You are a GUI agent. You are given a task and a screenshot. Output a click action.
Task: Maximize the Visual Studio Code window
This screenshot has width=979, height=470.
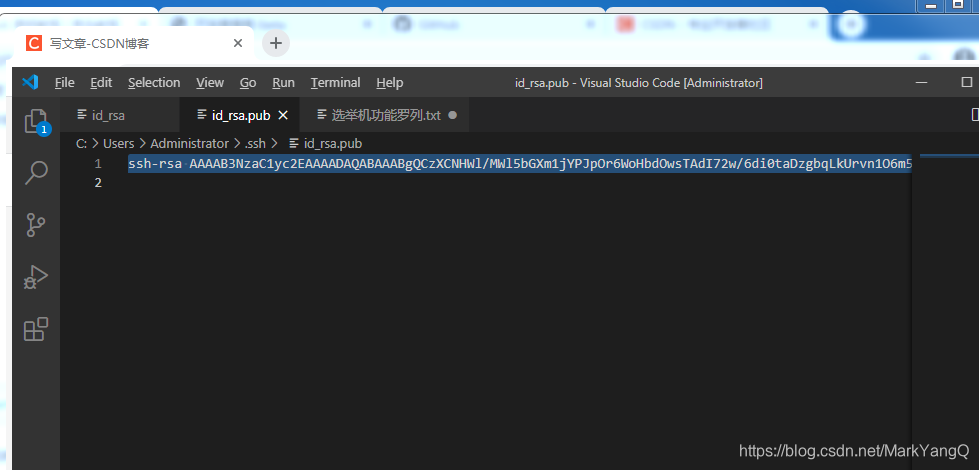(967, 82)
